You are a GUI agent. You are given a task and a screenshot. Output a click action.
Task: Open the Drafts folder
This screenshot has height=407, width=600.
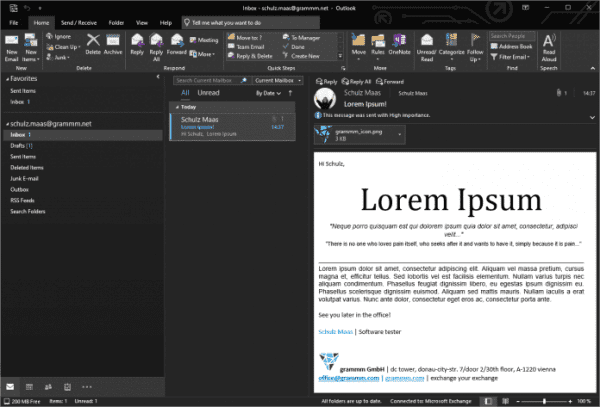click(x=21, y=146)
